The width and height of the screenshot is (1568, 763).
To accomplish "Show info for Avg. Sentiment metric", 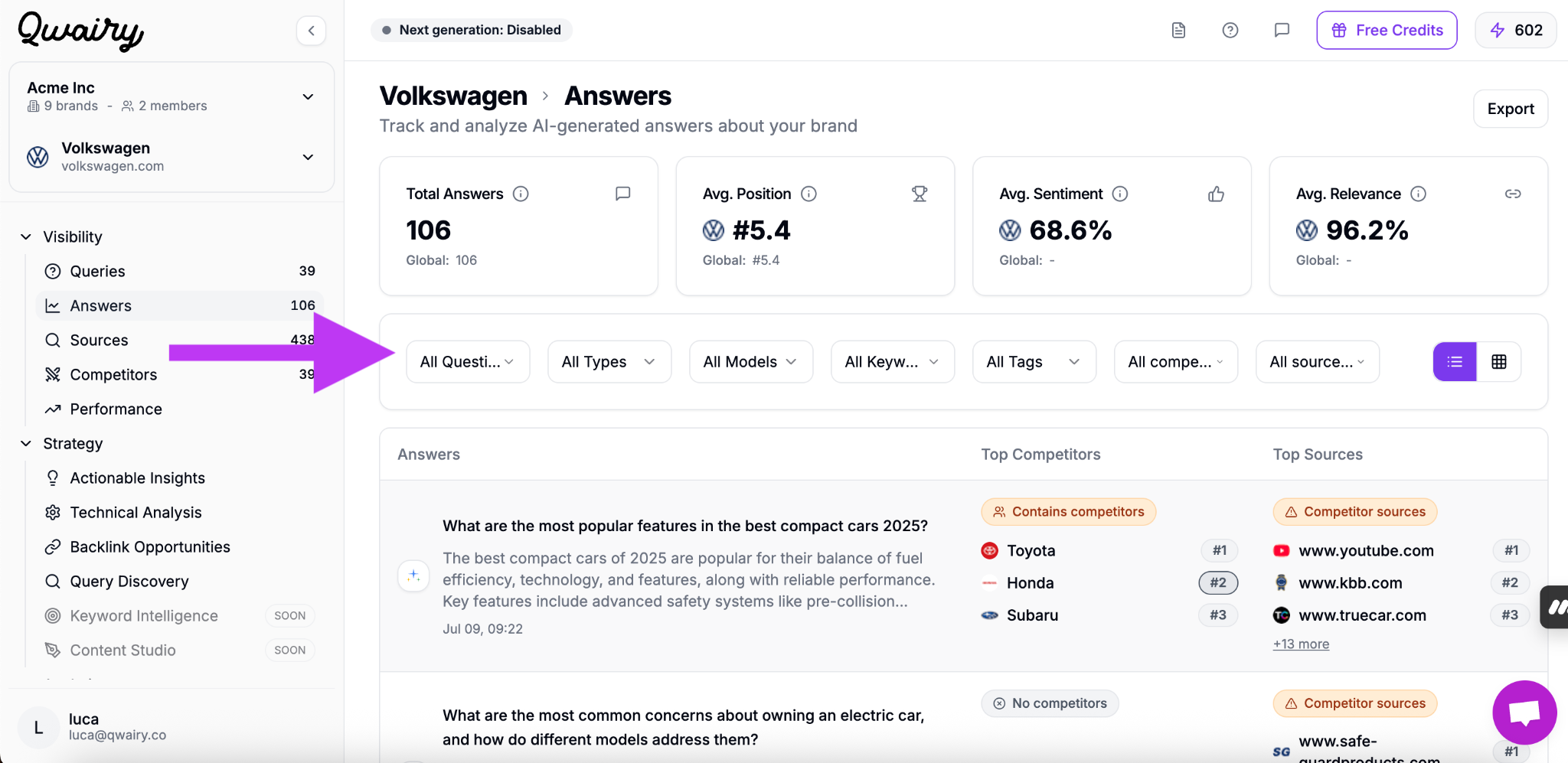I will tap(1120, 194).
